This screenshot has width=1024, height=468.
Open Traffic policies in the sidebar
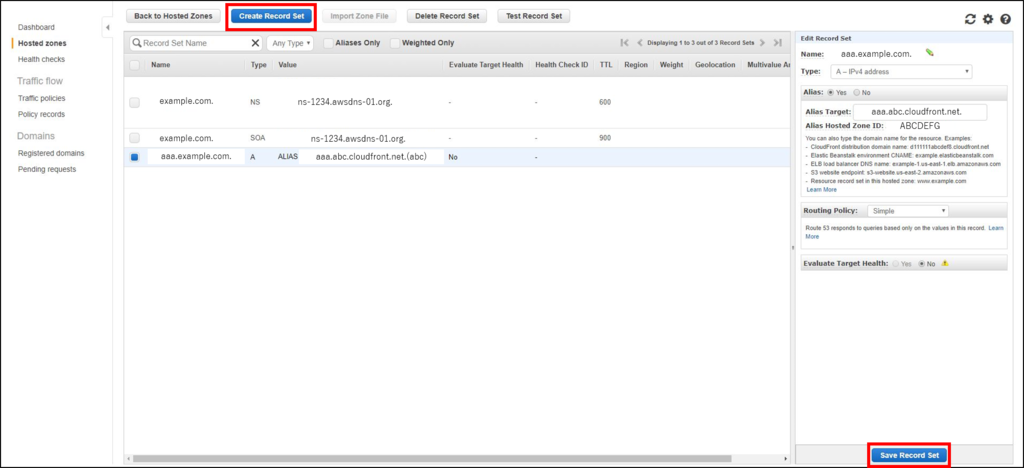point(42,98)
